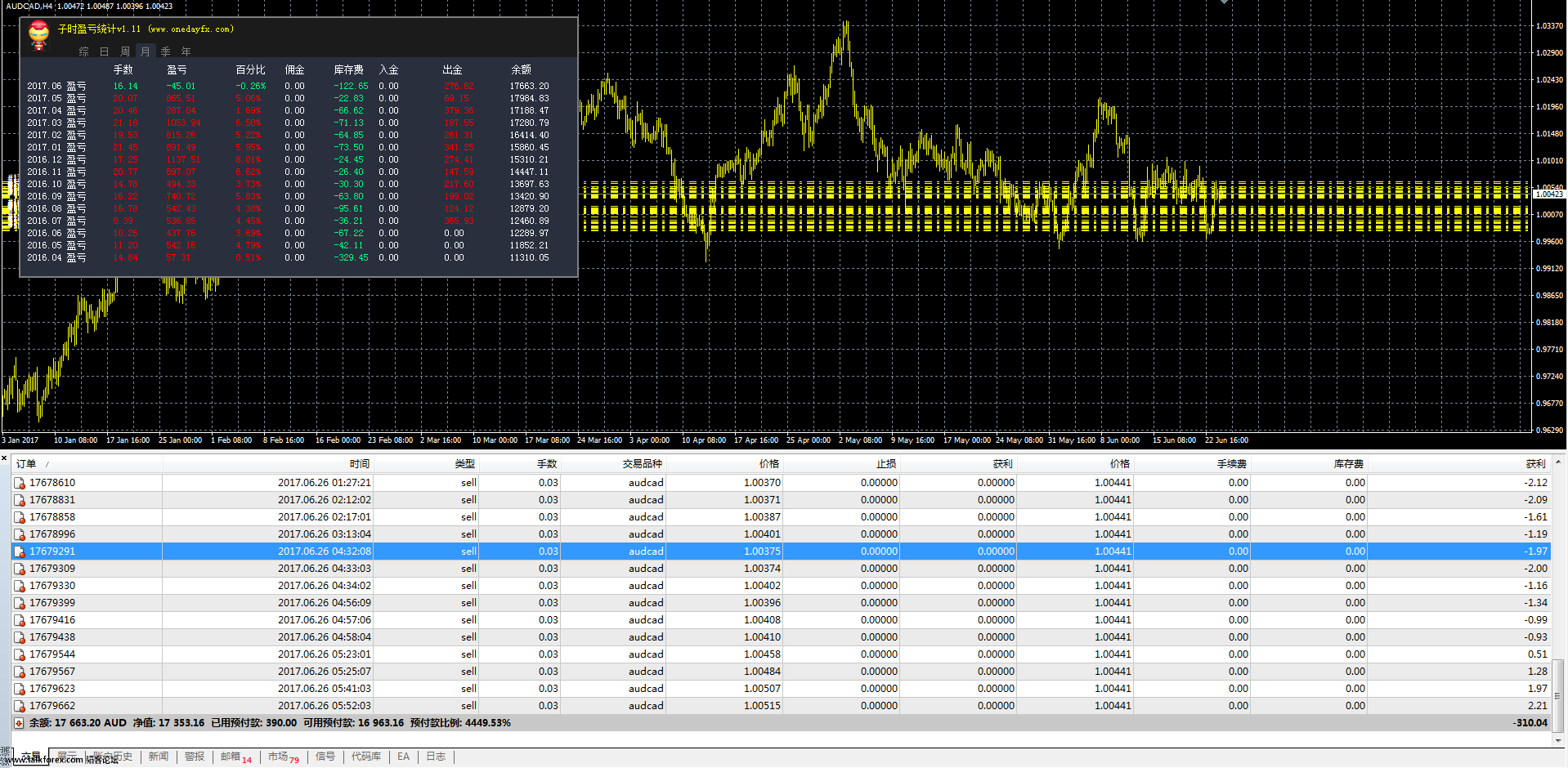Click the order icon for ticket 17679662

click(20, 706)
